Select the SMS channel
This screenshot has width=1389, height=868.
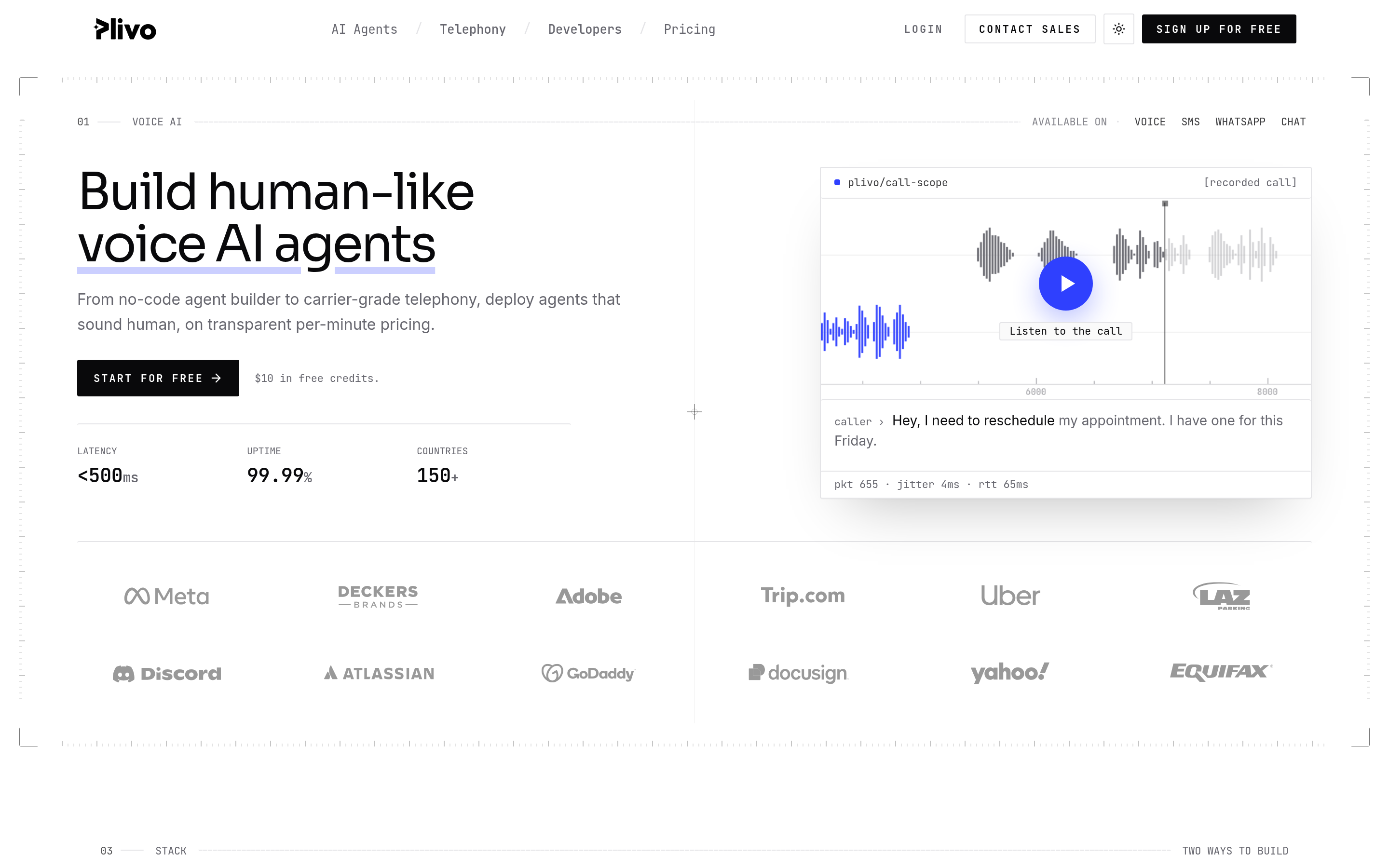(1190, 122)
